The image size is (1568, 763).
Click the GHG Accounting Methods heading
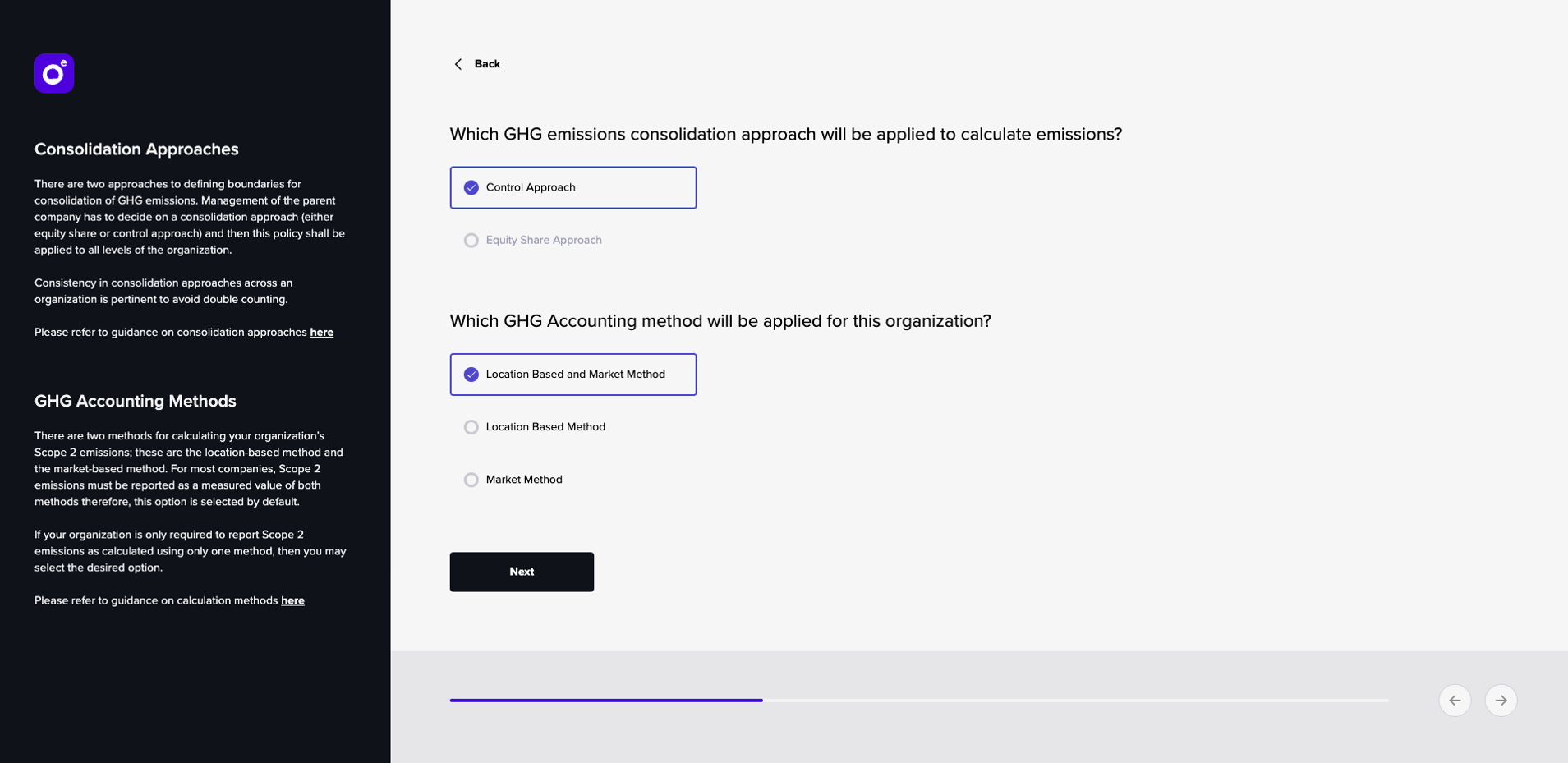tap(136, 402)
